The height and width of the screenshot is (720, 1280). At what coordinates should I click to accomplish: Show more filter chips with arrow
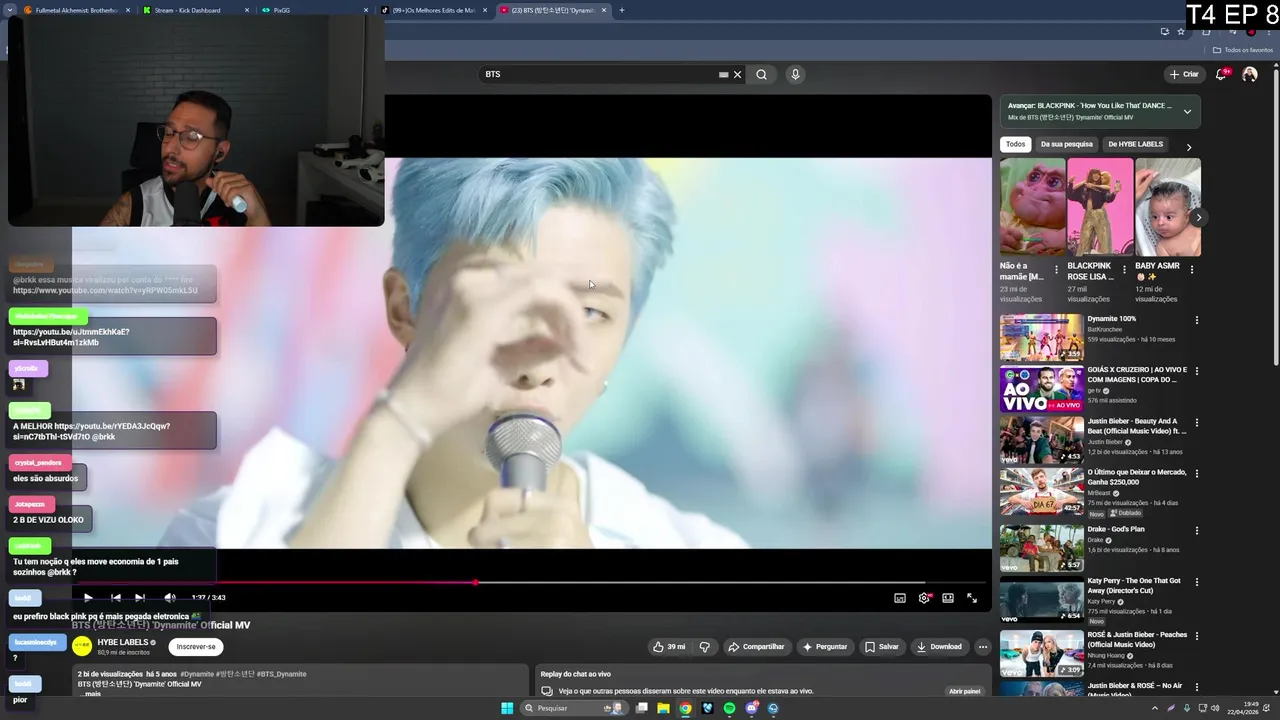(x=1189, y=147)
